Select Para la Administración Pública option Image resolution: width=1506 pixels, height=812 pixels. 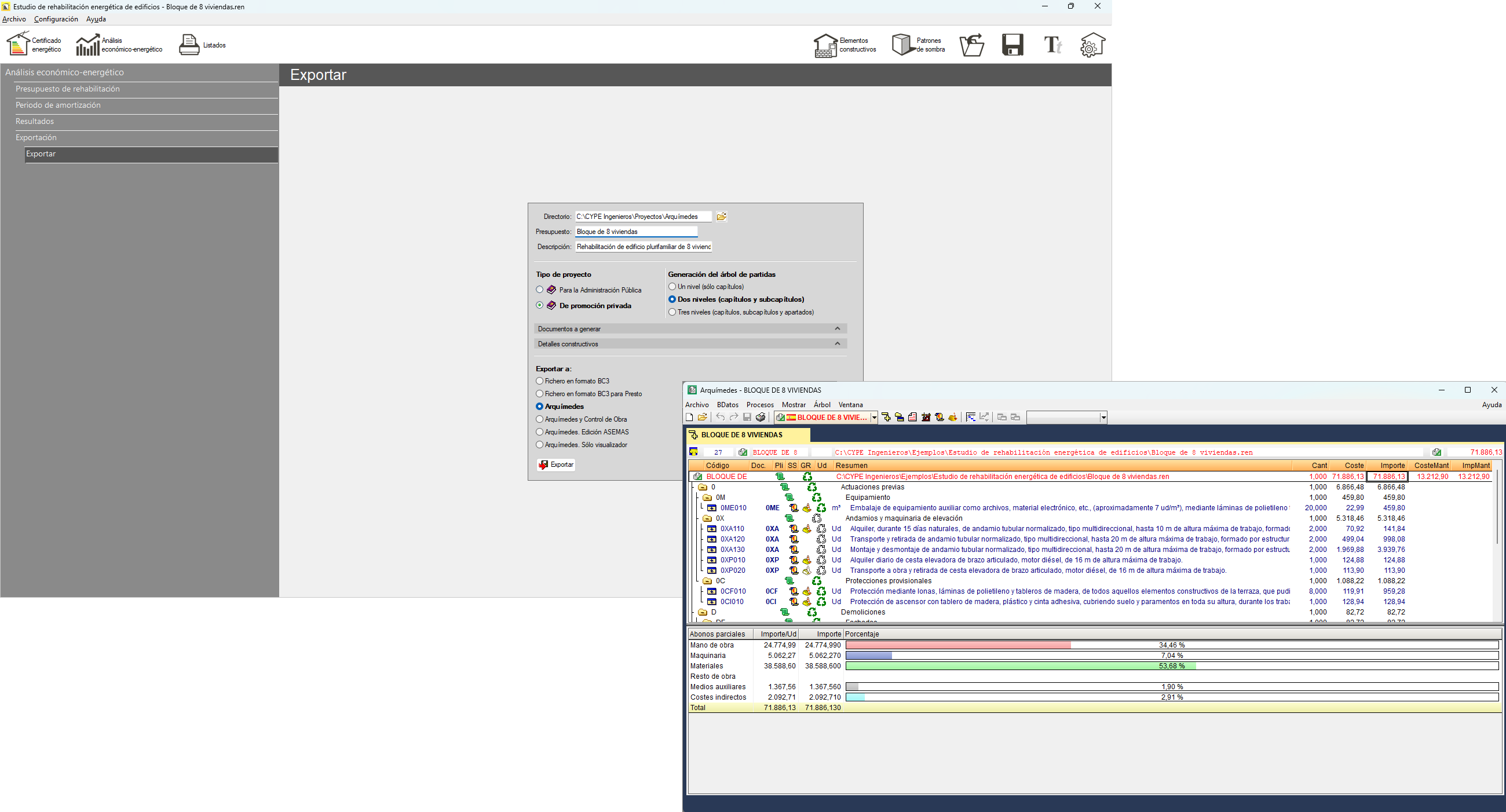coord(540,290)
